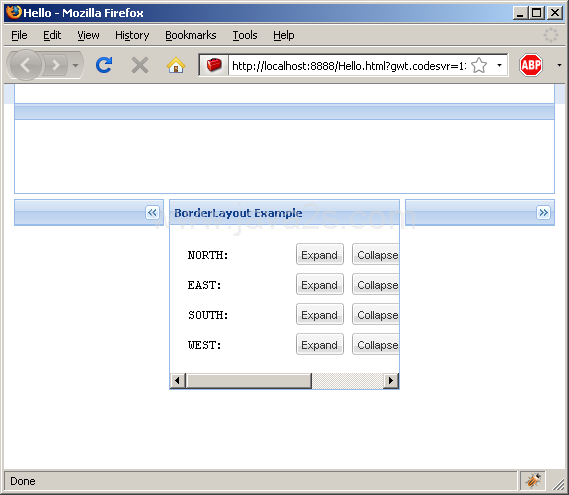Click Collapse button for SOUTH
This screenshot has height=495, width=569.
pyautogui.click(x=376, y=315)
